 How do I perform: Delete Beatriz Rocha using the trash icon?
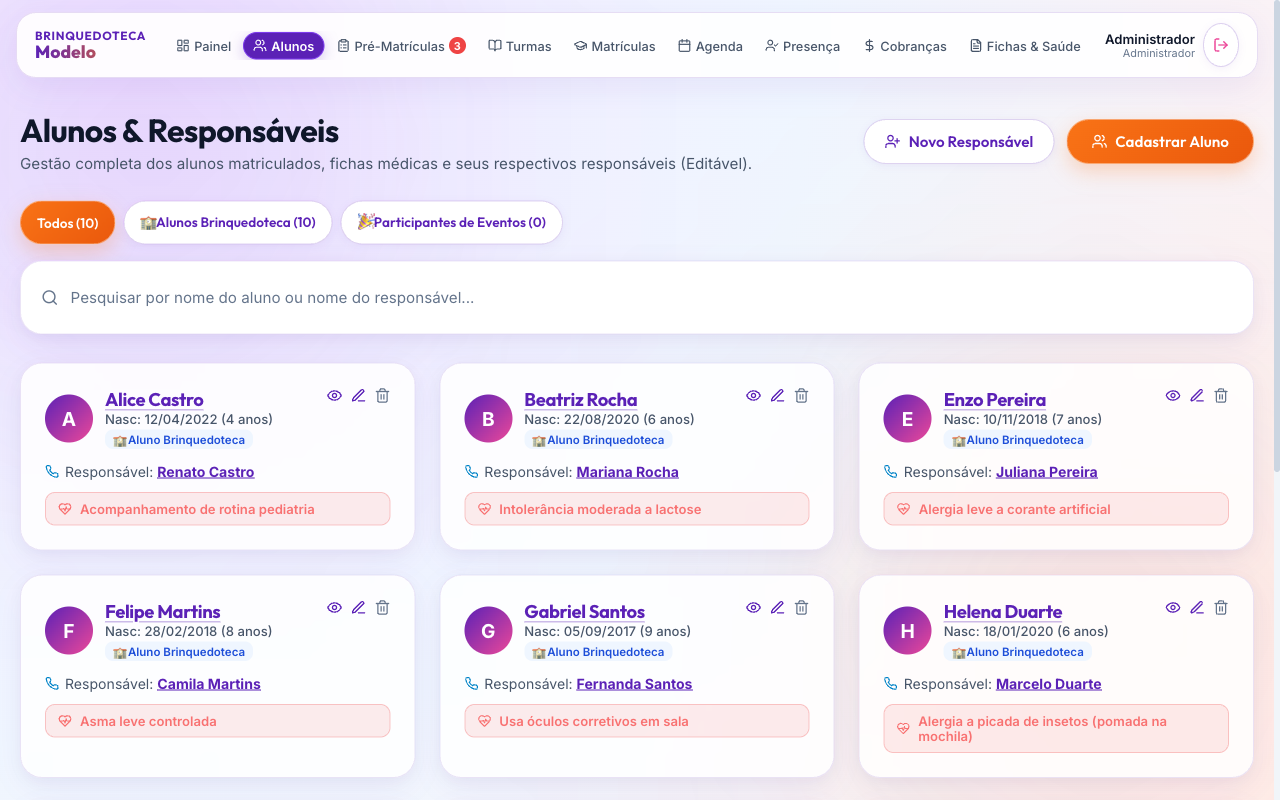click(801, 396)
